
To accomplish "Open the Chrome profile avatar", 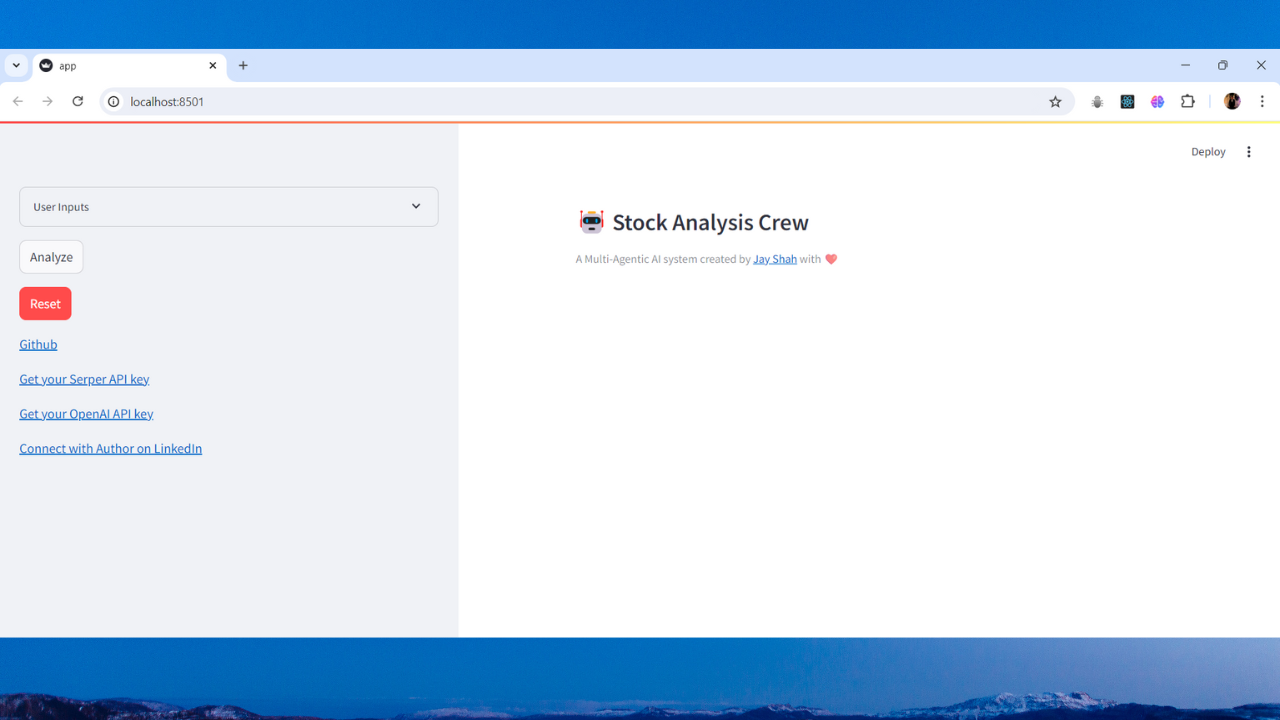I will (x=1232, y=101).
